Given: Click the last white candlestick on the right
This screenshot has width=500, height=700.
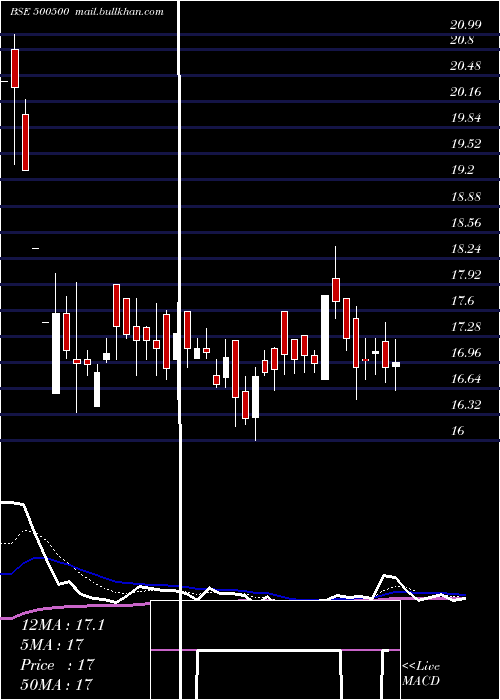Looking at the screenshot, I should click(396, 364).
